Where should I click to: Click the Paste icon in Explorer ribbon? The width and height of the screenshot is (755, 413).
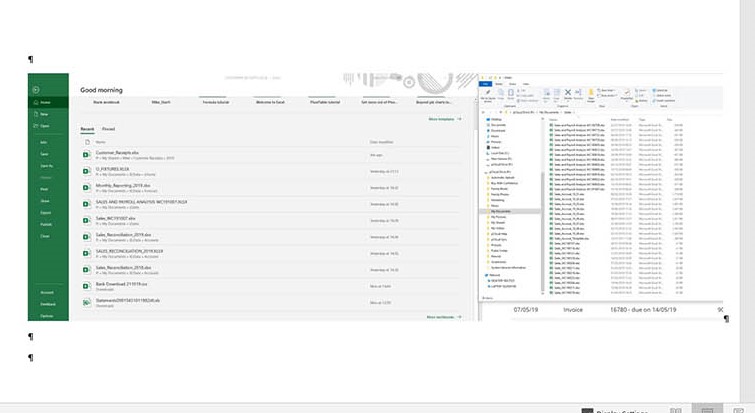511,93
